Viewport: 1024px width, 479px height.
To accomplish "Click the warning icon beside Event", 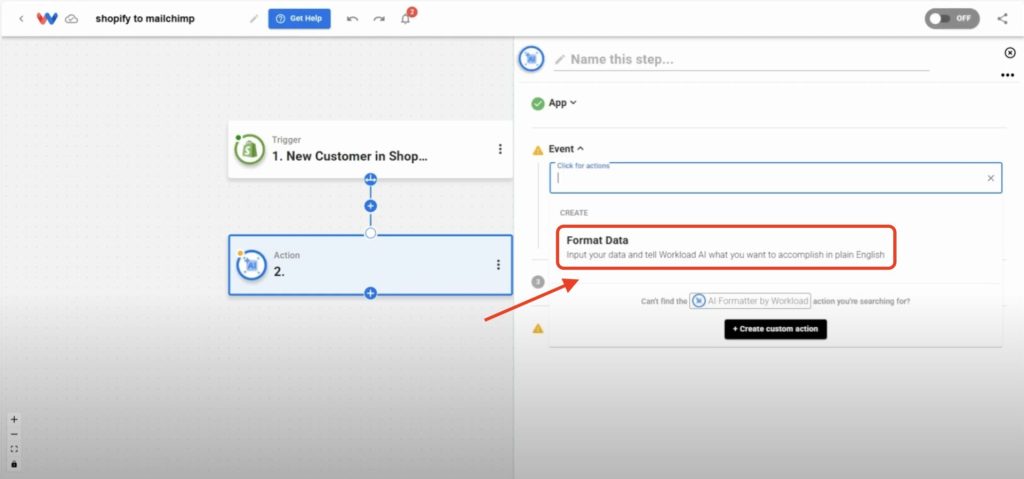I will coord(537,150).
